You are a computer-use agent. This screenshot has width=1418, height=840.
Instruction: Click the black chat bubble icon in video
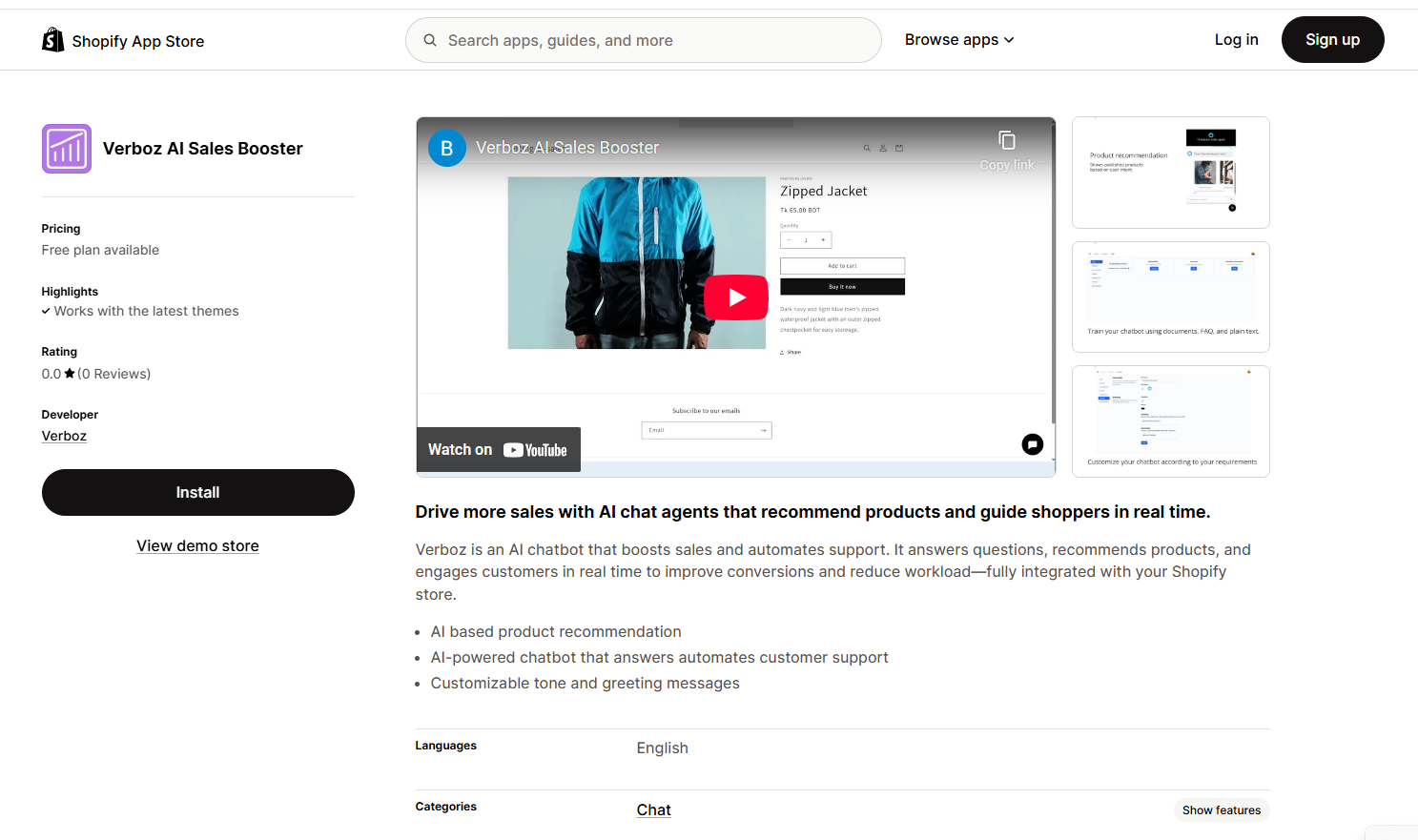pyautogui.click(x=1032, y=444)
